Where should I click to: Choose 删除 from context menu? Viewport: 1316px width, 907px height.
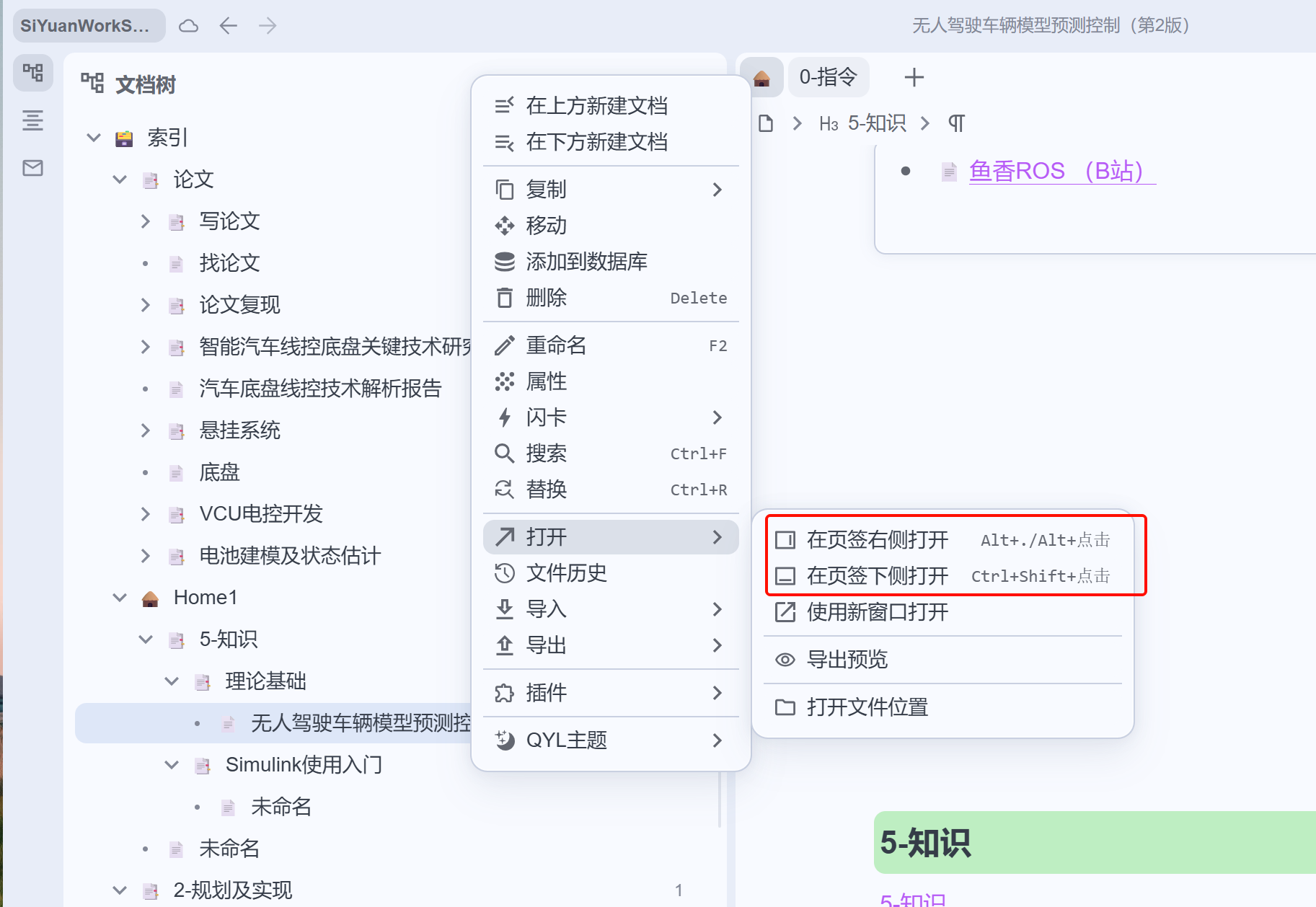(x=611, y=298)
